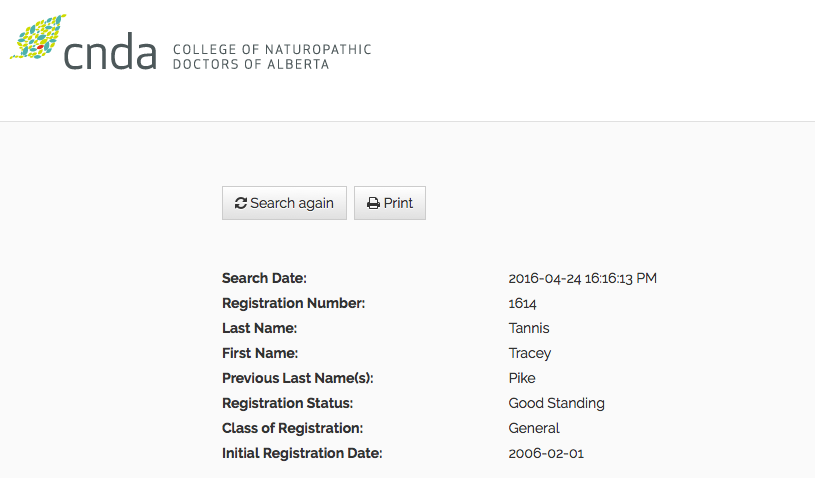Select registration number 1614

pos(522,303)
